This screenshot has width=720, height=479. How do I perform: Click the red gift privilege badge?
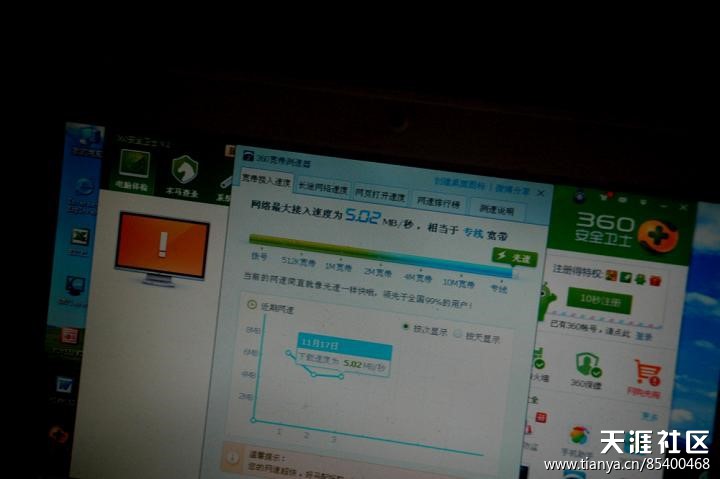[x=655, y=280]
